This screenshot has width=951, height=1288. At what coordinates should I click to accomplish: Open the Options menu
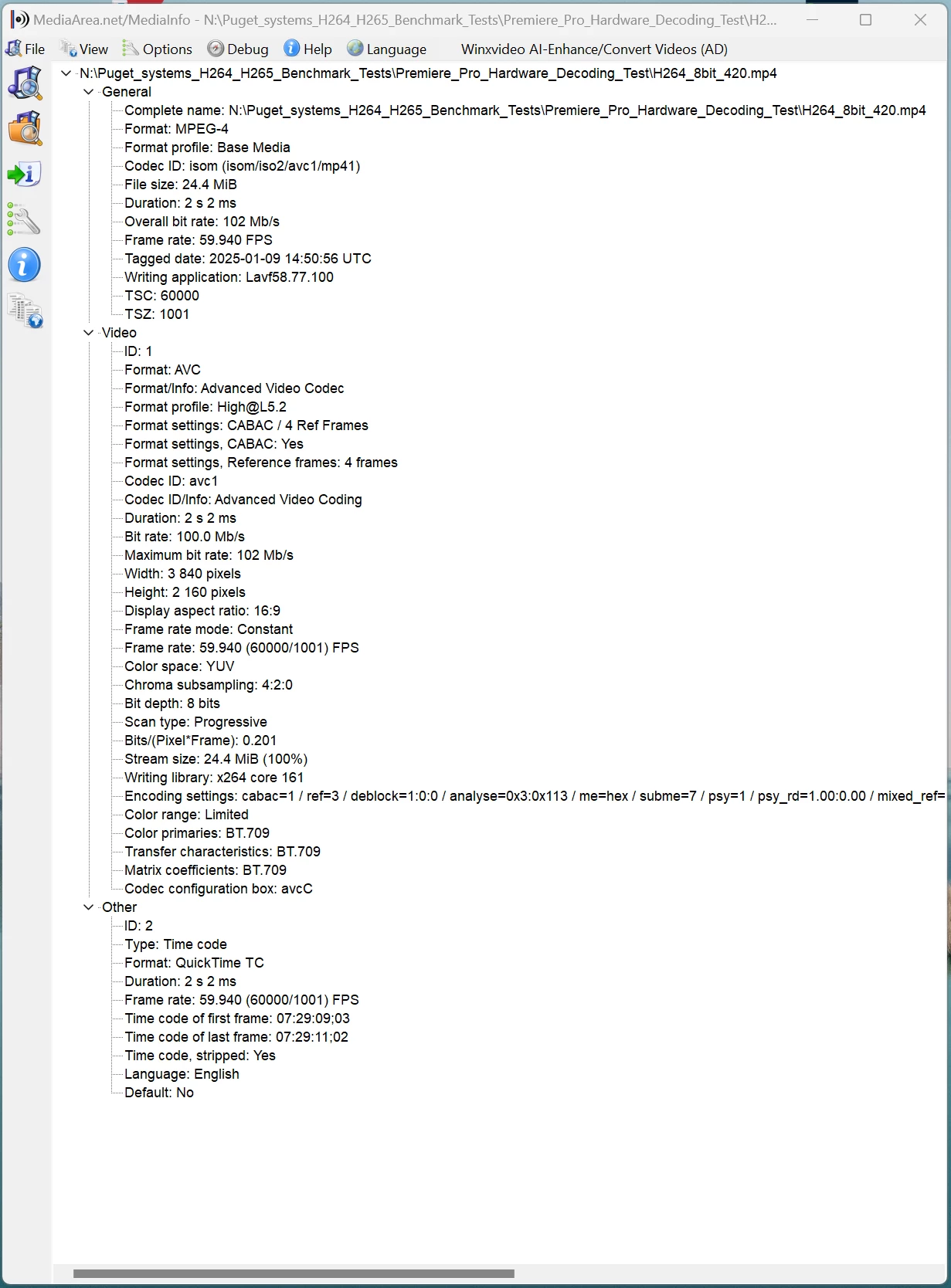(158, 49)
